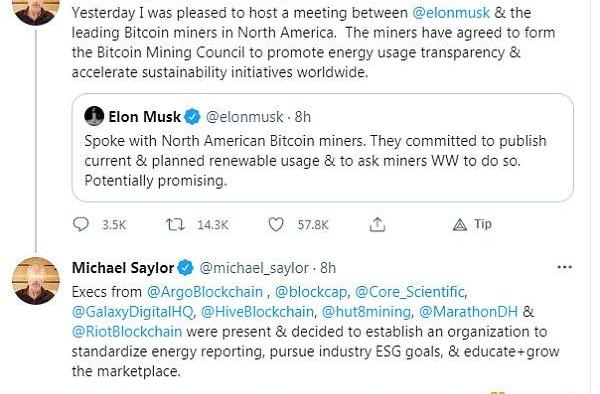
Task: Open the @RiotBlockchain profile link
Action: pyautogui.click(x=127, y=332)
